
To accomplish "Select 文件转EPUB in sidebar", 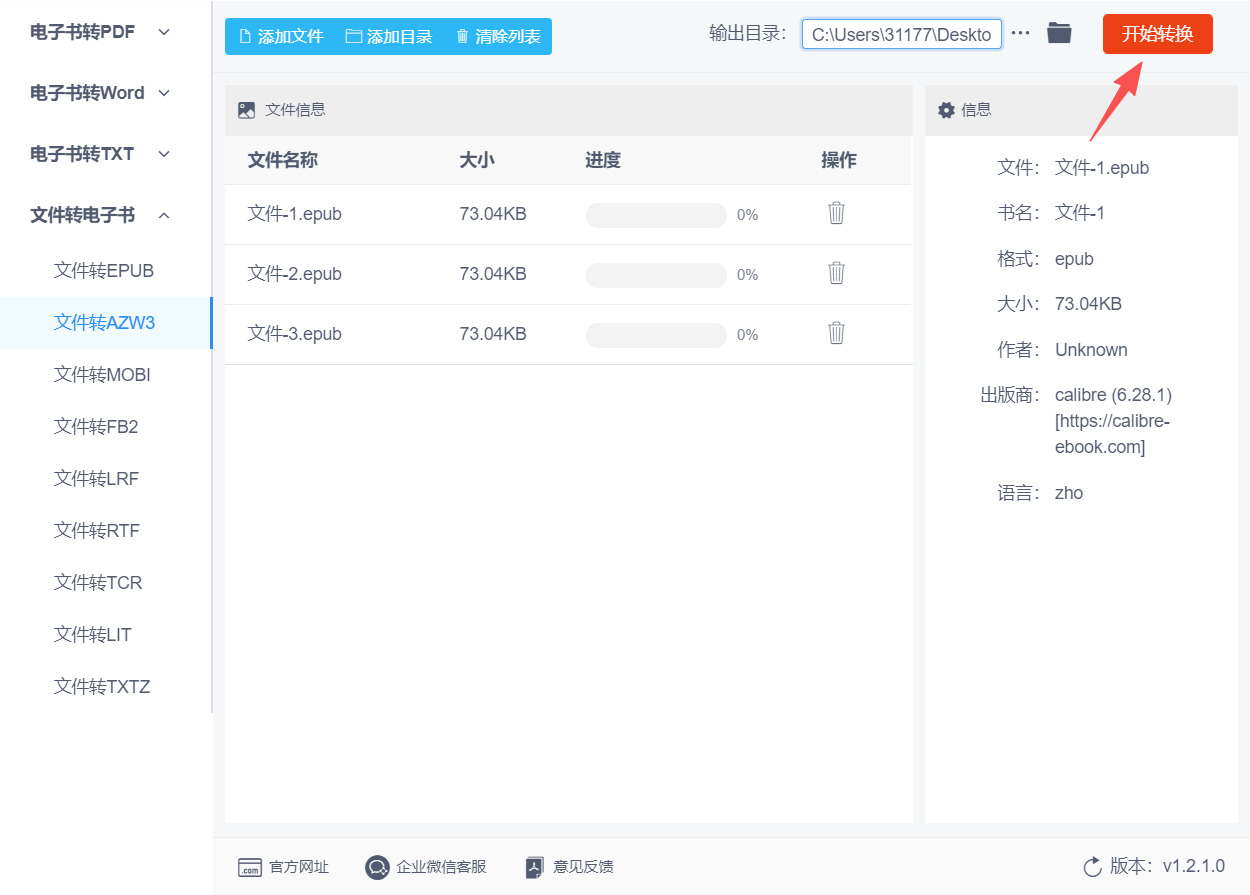I will (x=104, y=271).
